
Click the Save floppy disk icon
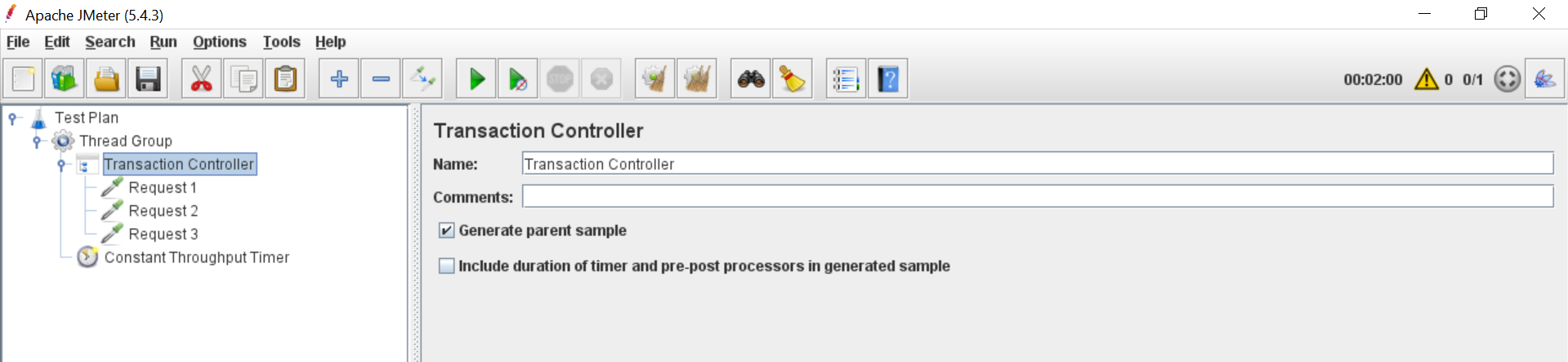(x=148, y=79)
